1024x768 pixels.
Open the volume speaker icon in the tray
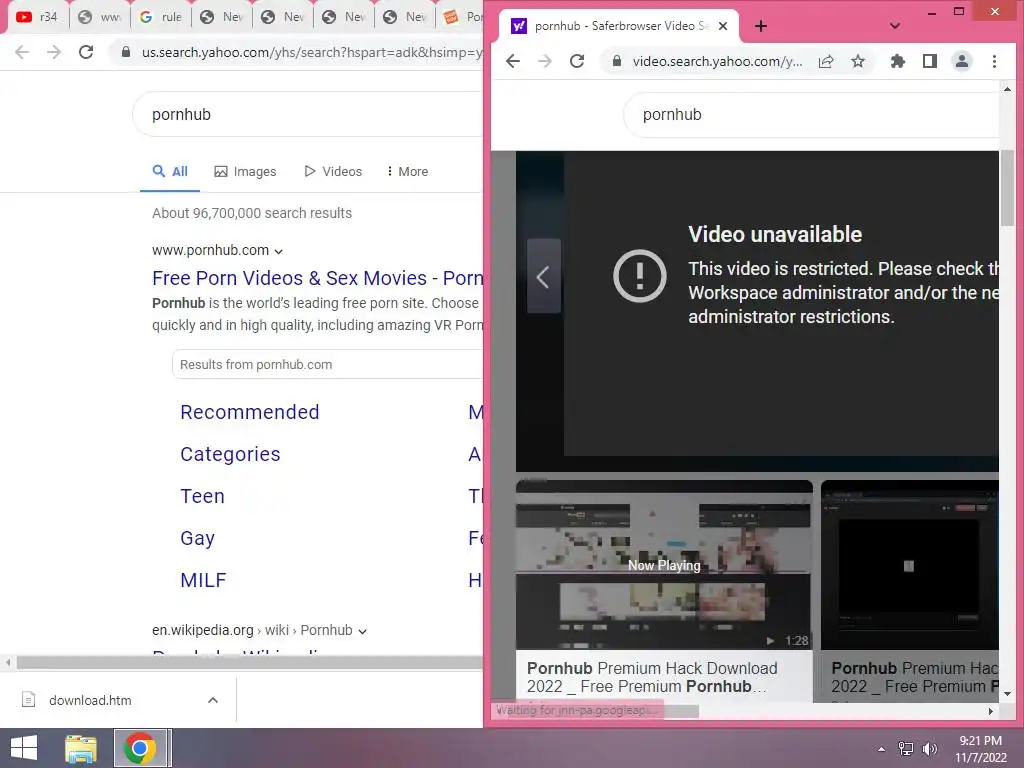pos(929,748)
